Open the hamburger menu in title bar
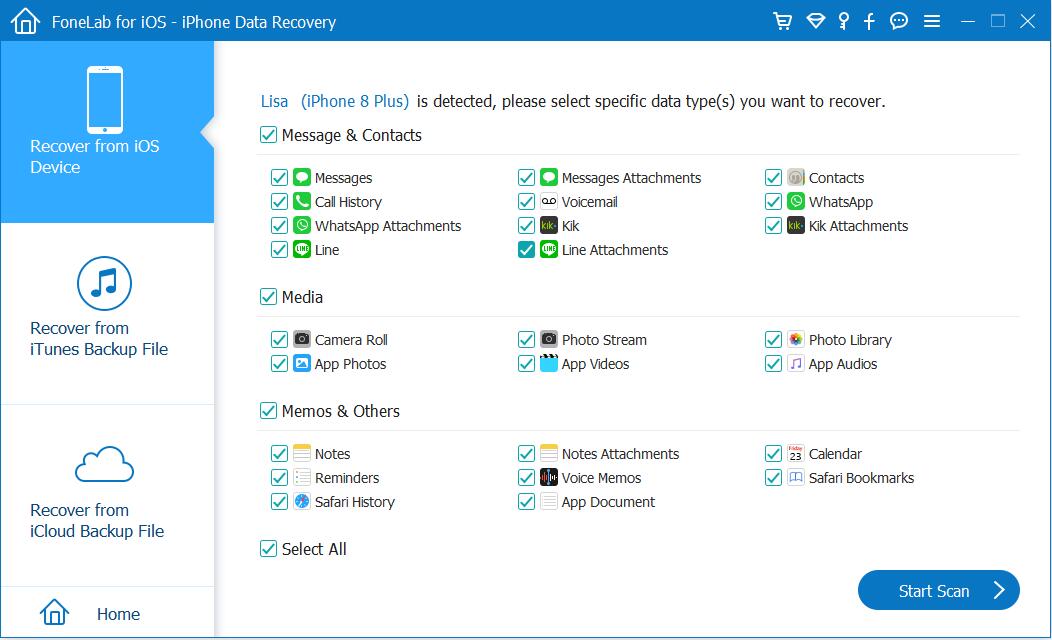Screen dimensions: 1052x640 (x=932, y=21)
